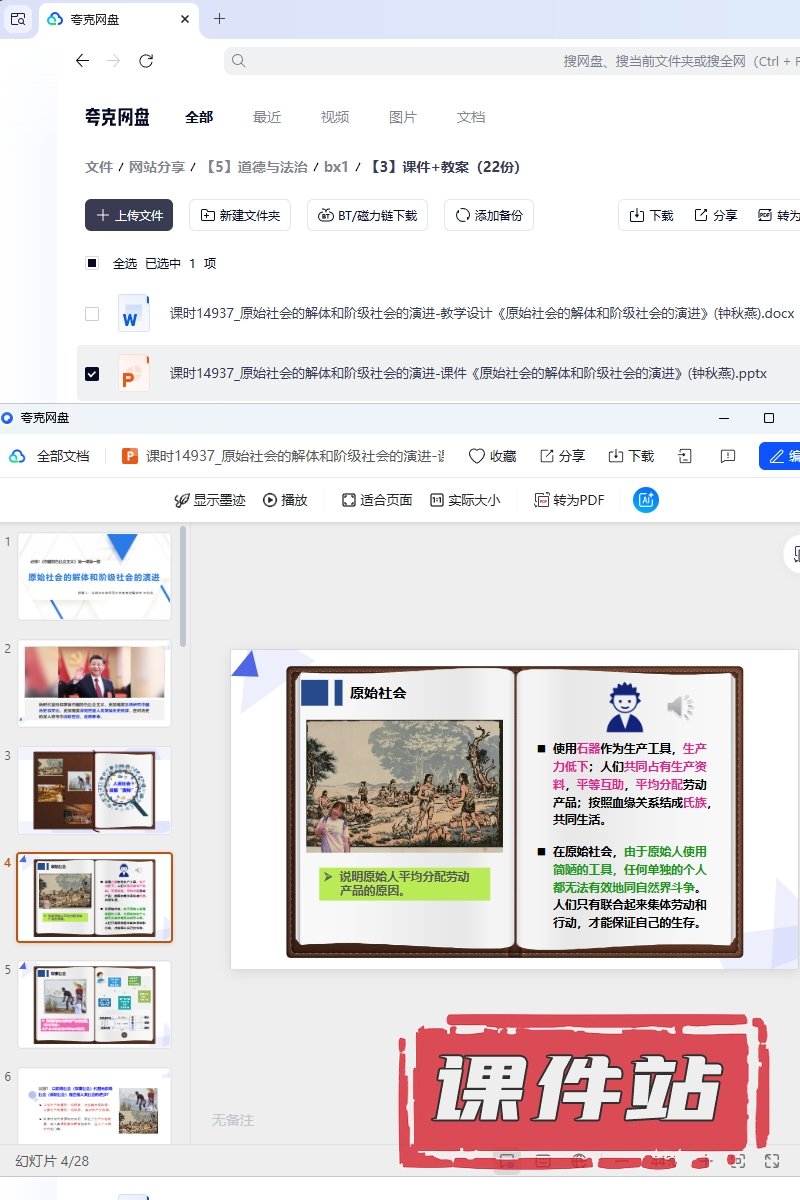Switch to the 视频 tab
The width and height of the screenshot is (800, 1200).
point(335,117)
